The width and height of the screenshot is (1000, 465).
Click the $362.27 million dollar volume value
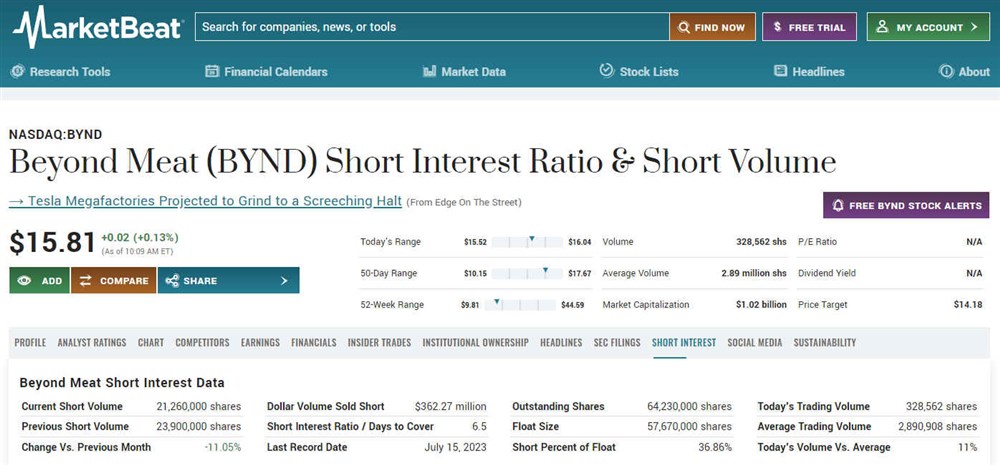coord(450,406)
